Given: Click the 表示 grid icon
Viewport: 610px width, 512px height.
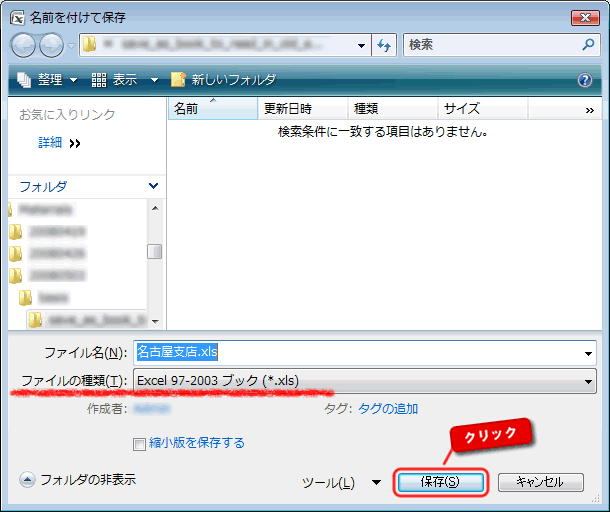Looking at the screenshot, I should point(99,80).
